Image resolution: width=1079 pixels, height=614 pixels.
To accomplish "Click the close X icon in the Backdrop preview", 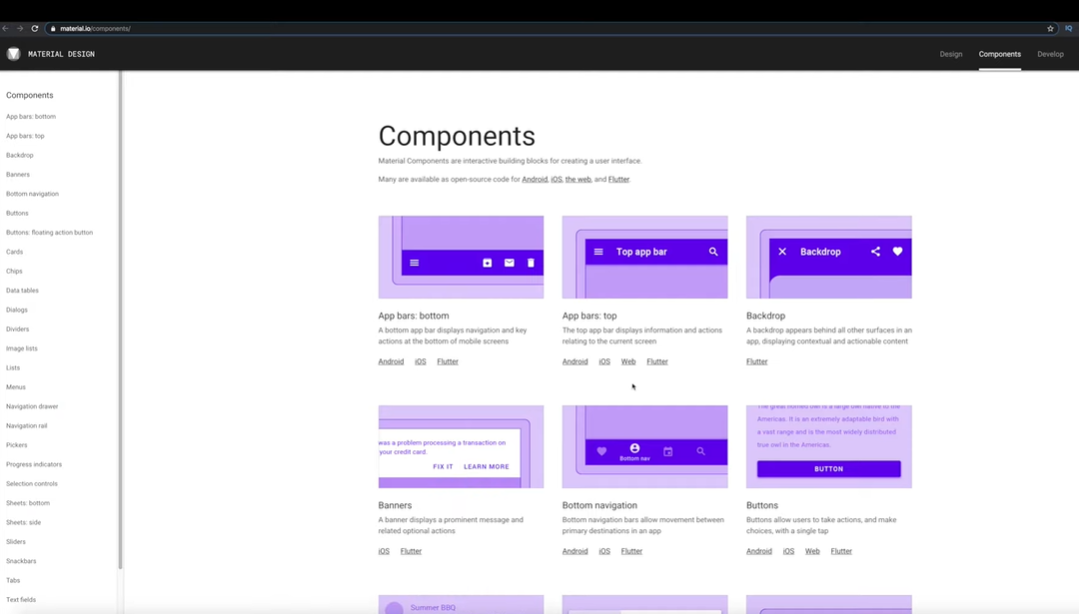I will tap(782, 252).
